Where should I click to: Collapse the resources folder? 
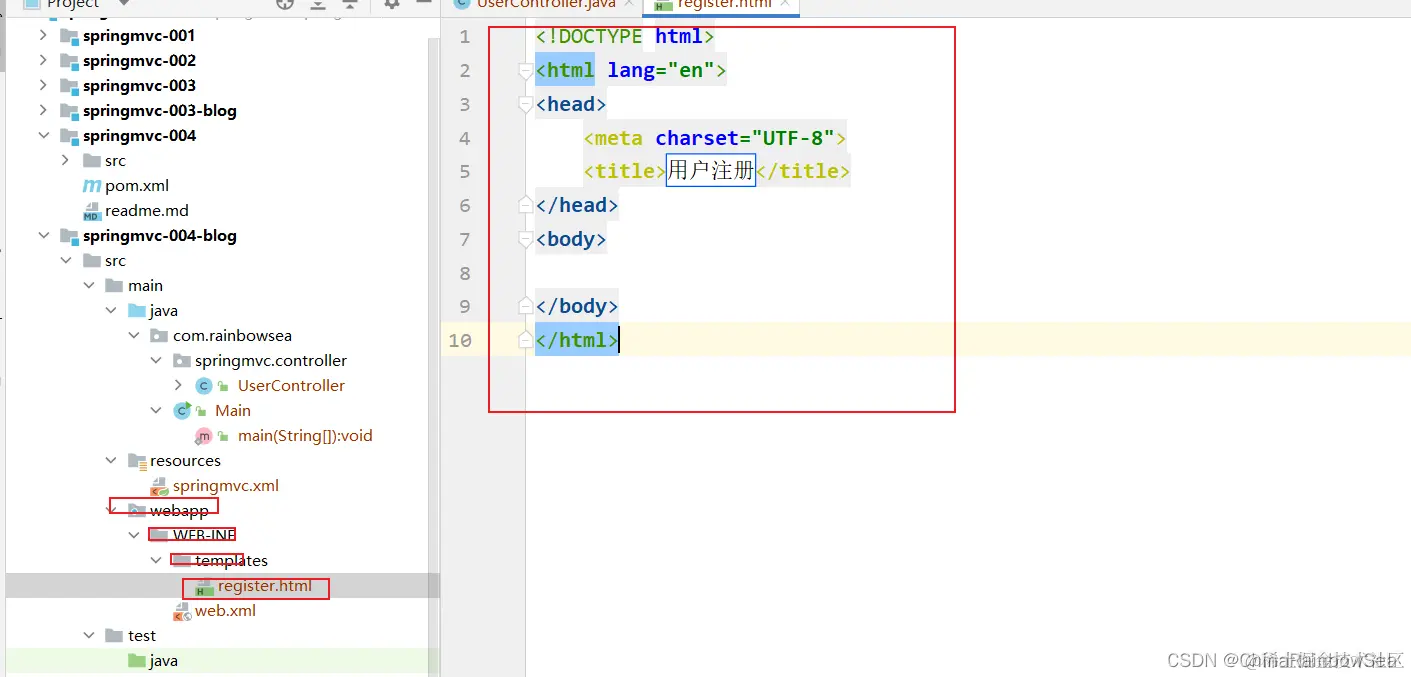111,460
